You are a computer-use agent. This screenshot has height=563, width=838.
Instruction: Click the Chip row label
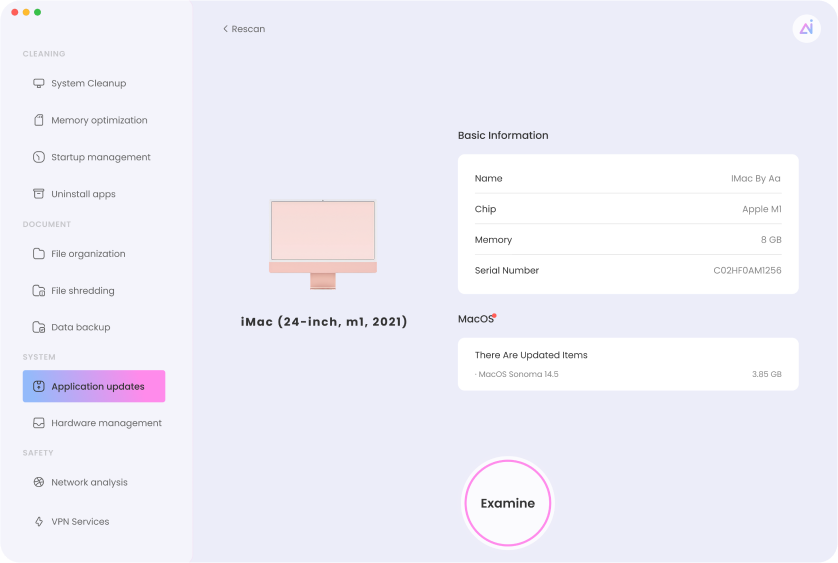pos(485,209)
